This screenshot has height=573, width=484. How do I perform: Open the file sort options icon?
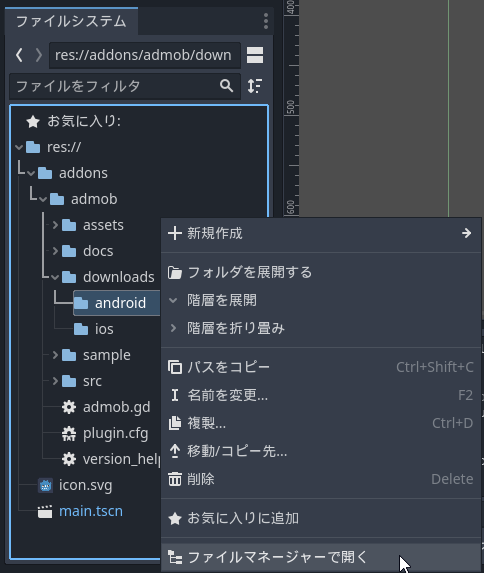255,86
